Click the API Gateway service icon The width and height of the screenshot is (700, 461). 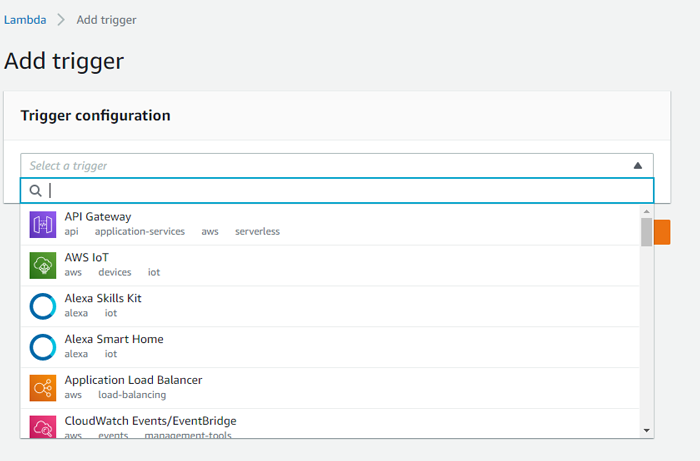(43, 224)
